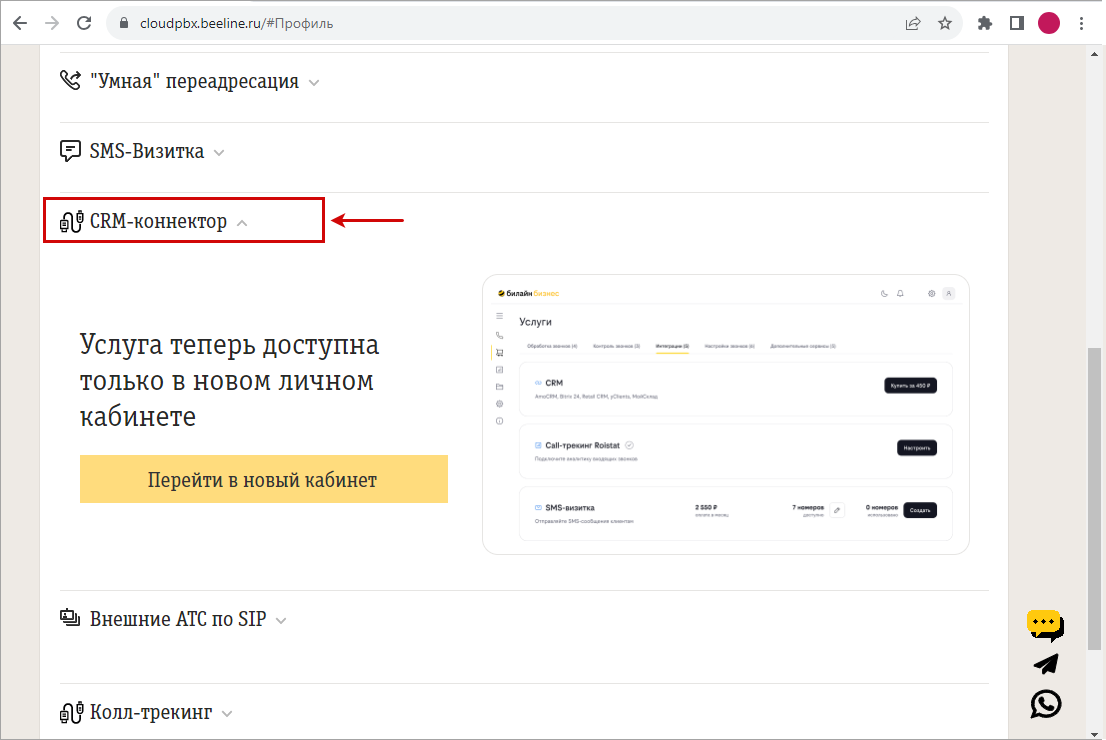
Task: Toggle the browser side panel
Action: [x=1016, y=23]
